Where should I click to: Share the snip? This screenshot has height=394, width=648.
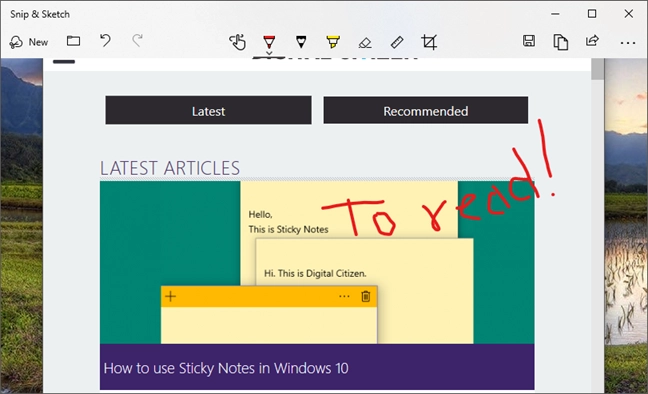click(592, 41)
